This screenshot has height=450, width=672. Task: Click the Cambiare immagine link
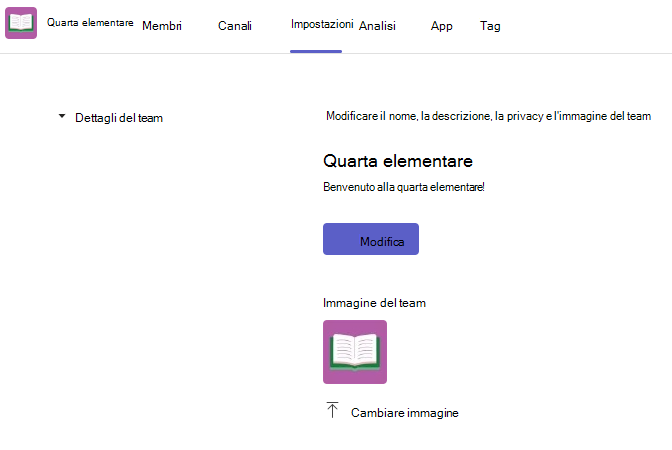(x=405, y=413)
